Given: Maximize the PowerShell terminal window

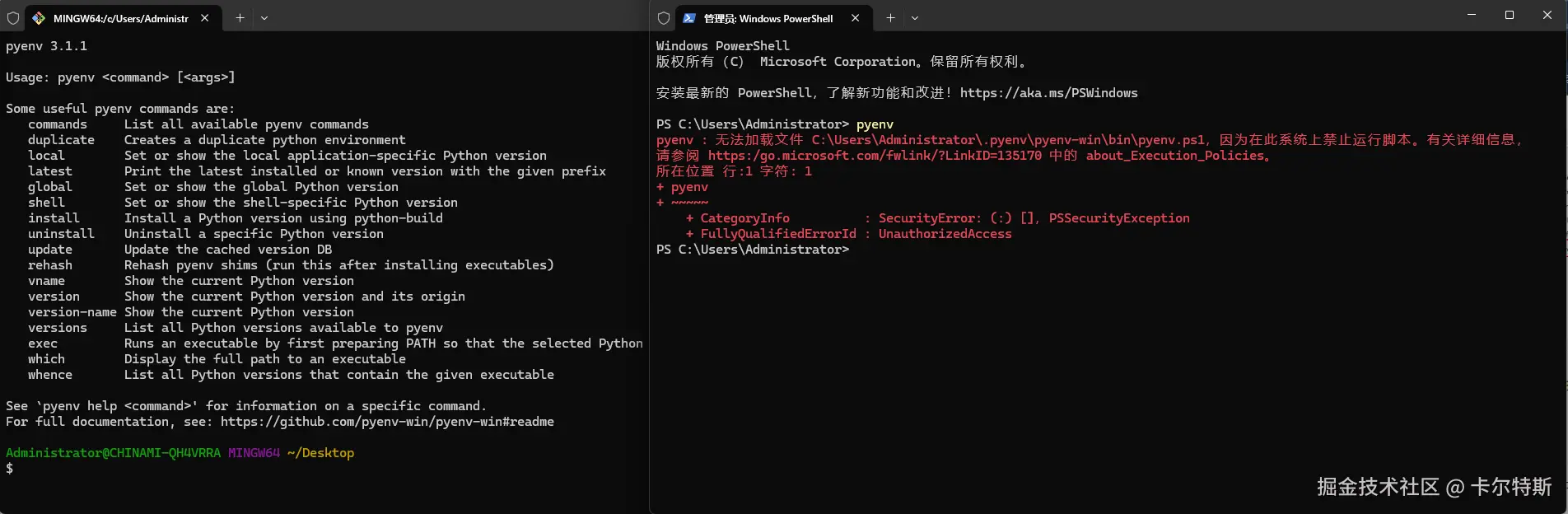Looking at the screenshot, I should [1510, 15].
